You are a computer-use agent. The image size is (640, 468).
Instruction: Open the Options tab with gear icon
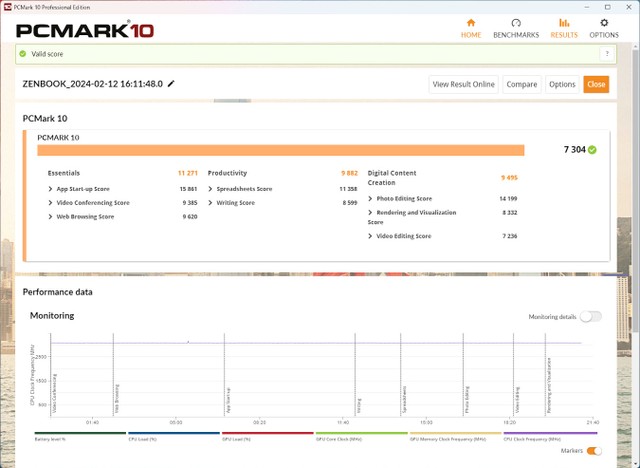point(604,29)
